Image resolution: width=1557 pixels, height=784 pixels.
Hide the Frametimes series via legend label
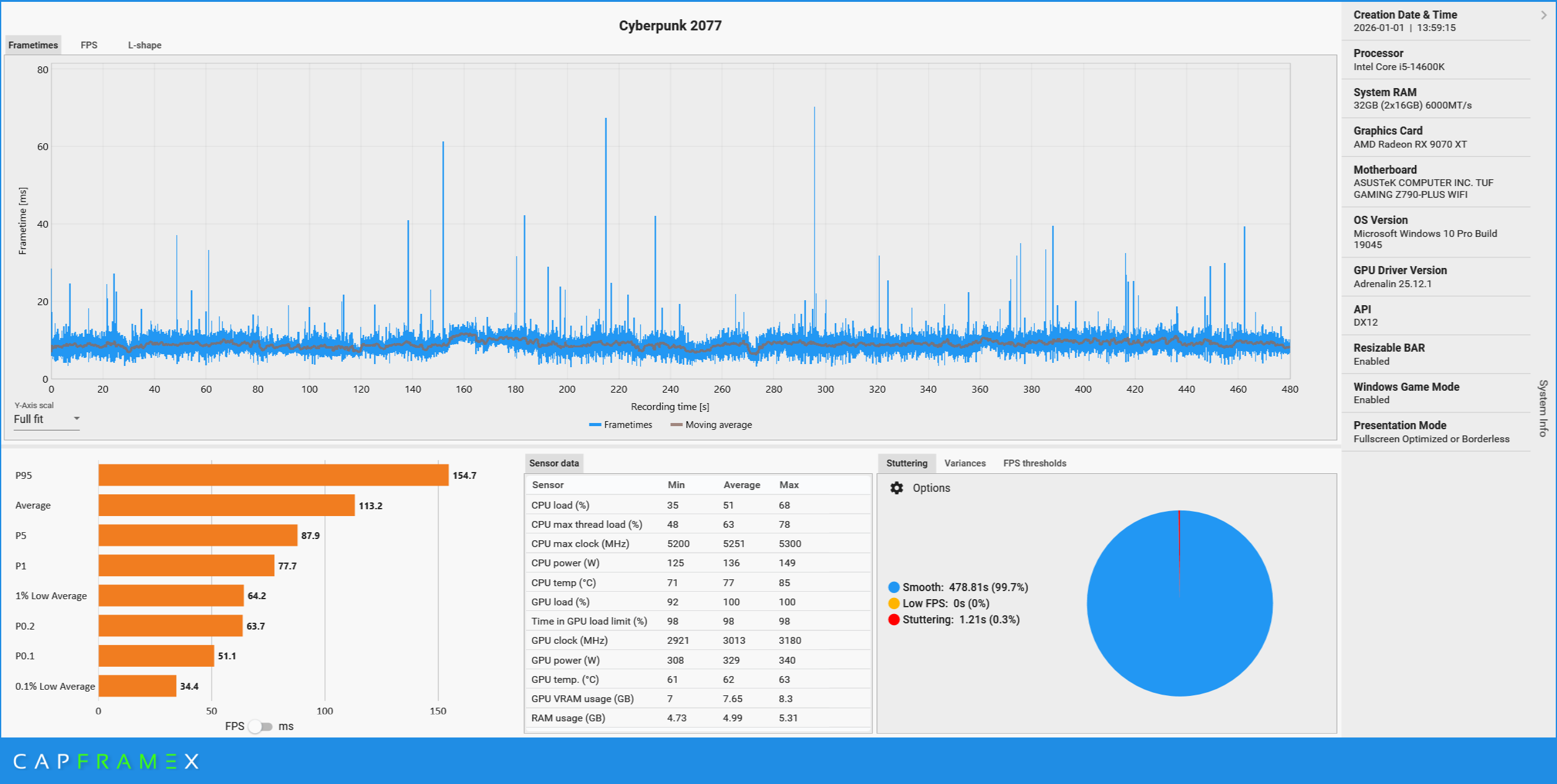click(x=628, y=425)
